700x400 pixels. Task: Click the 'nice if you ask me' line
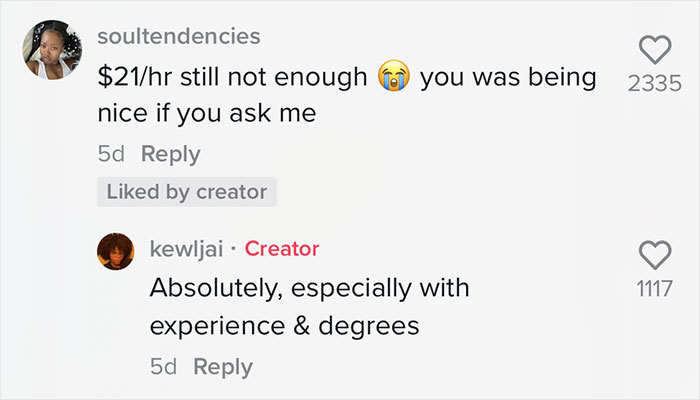[x=206, y=114]
